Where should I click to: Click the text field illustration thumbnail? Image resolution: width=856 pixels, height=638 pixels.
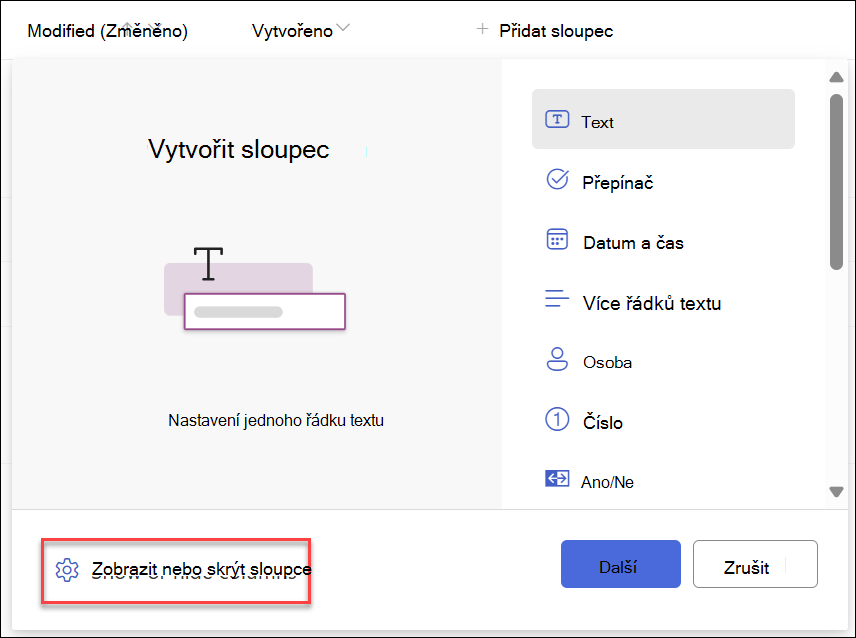click(254, 289)
